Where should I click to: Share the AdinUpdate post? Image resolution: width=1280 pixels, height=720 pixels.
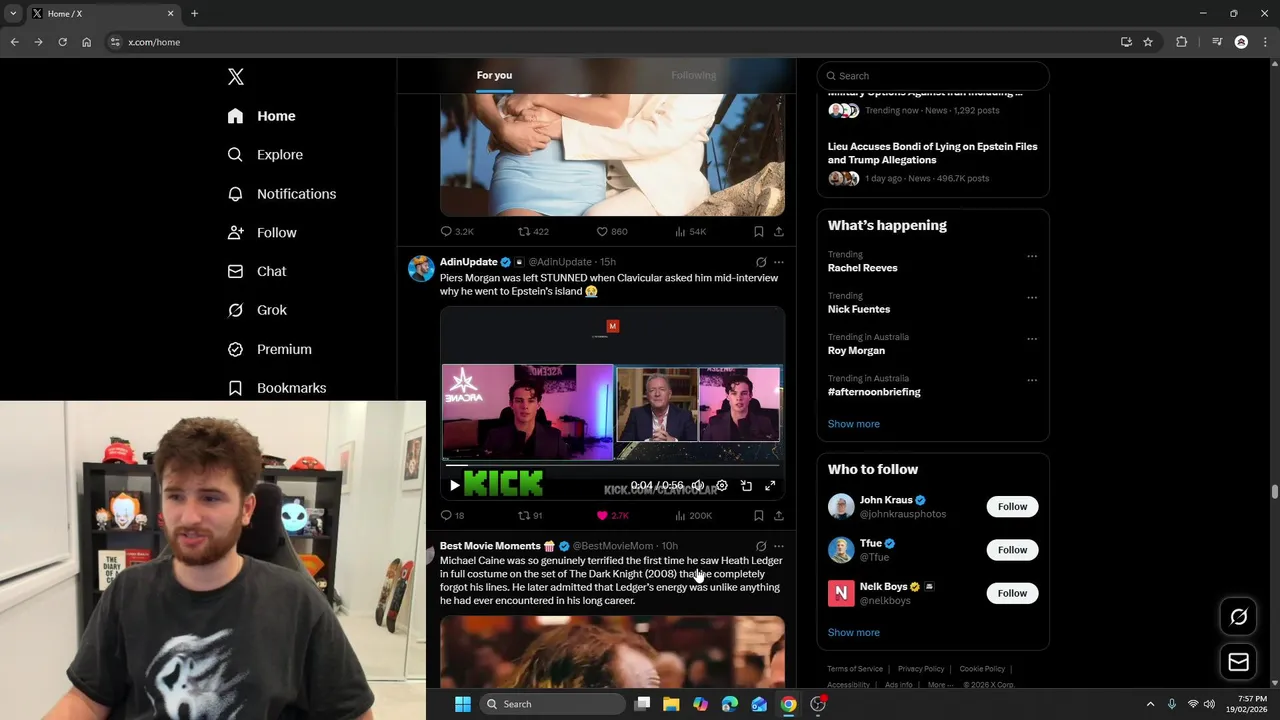779,516
